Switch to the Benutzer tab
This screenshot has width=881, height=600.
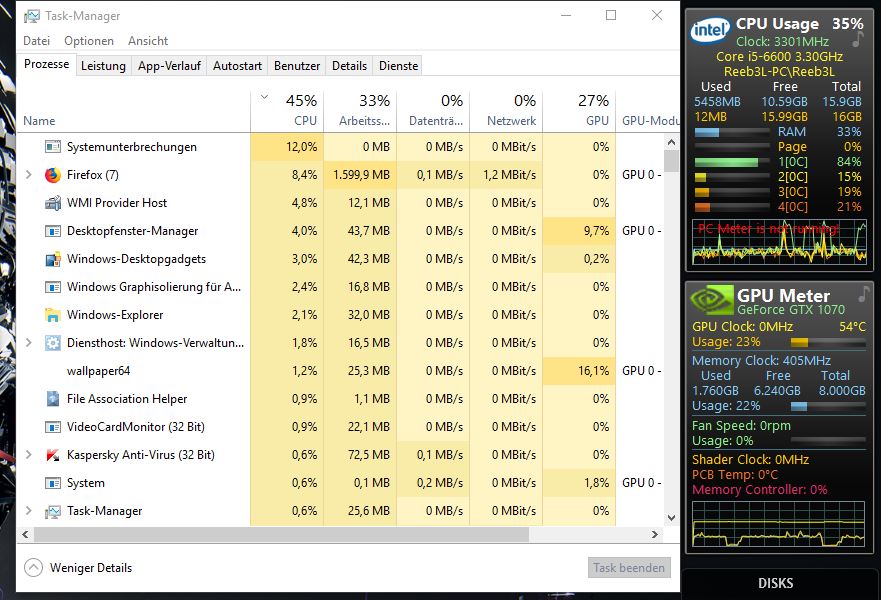297,66
